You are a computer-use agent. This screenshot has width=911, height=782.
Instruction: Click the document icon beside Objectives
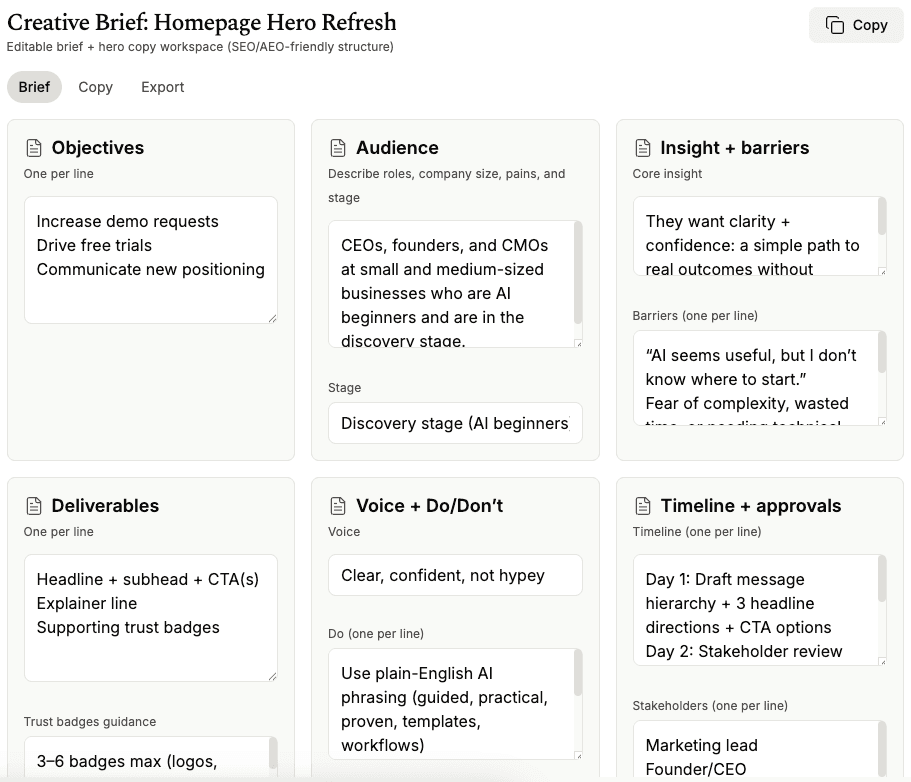(34, 148)
